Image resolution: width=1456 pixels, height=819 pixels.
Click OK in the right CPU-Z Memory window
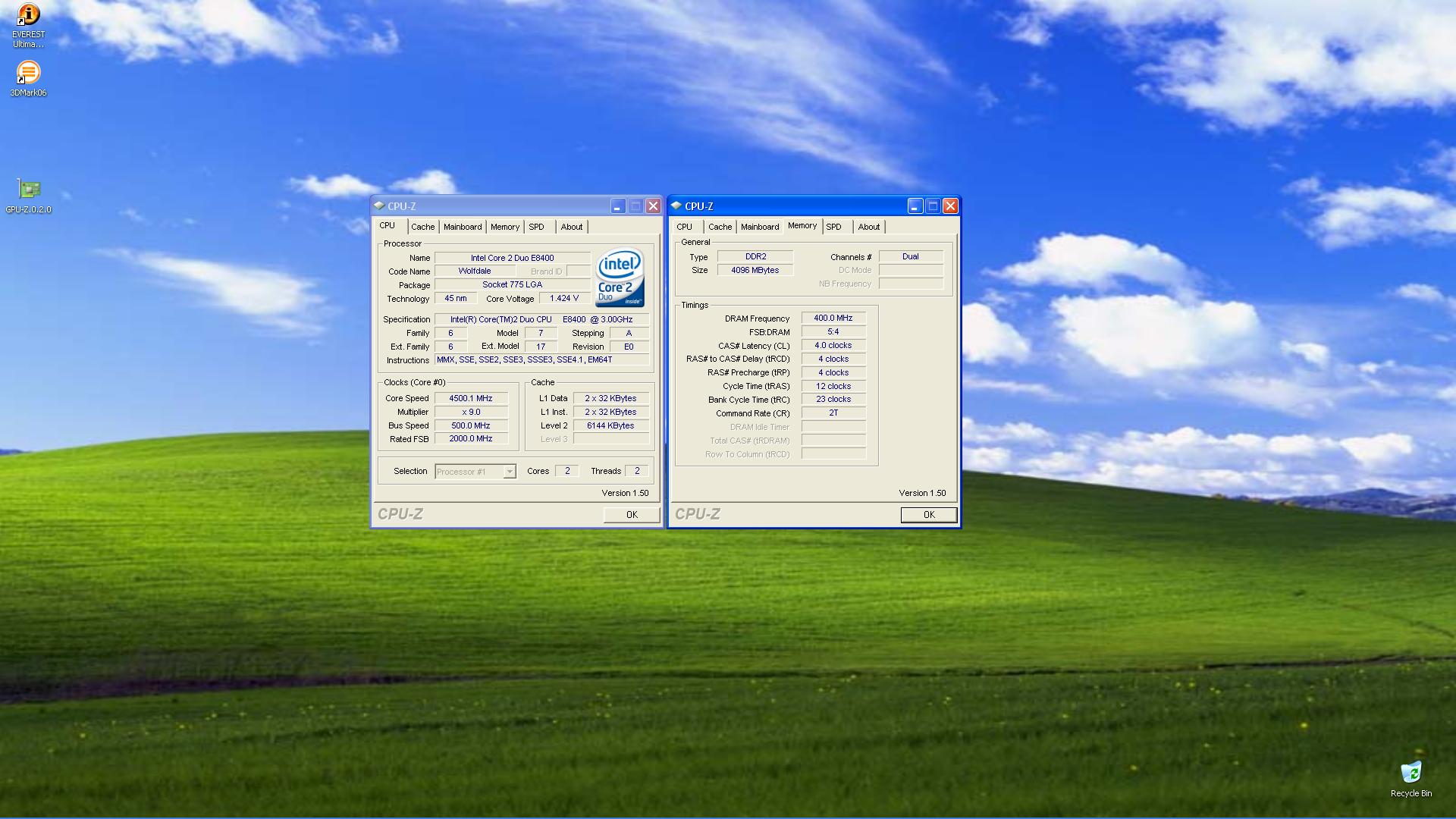(929, 515)
